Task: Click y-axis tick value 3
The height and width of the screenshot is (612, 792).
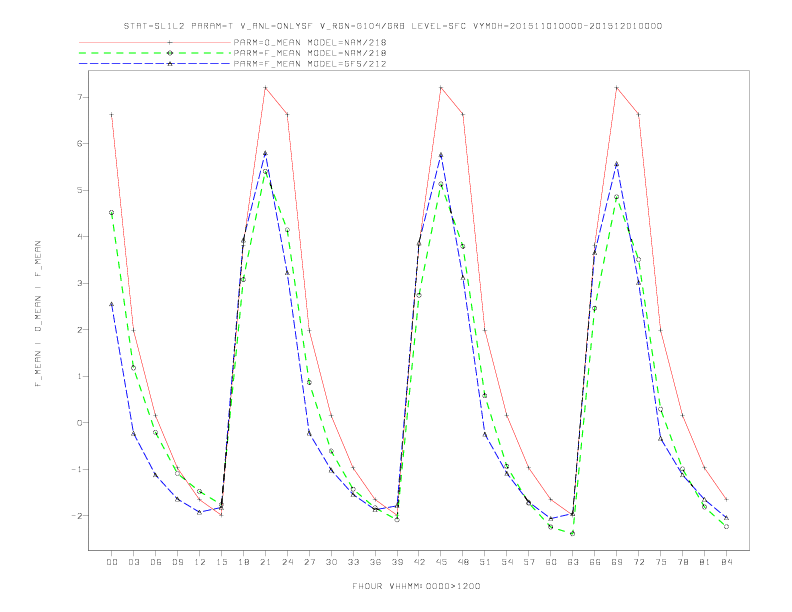Action: point(80,283)
